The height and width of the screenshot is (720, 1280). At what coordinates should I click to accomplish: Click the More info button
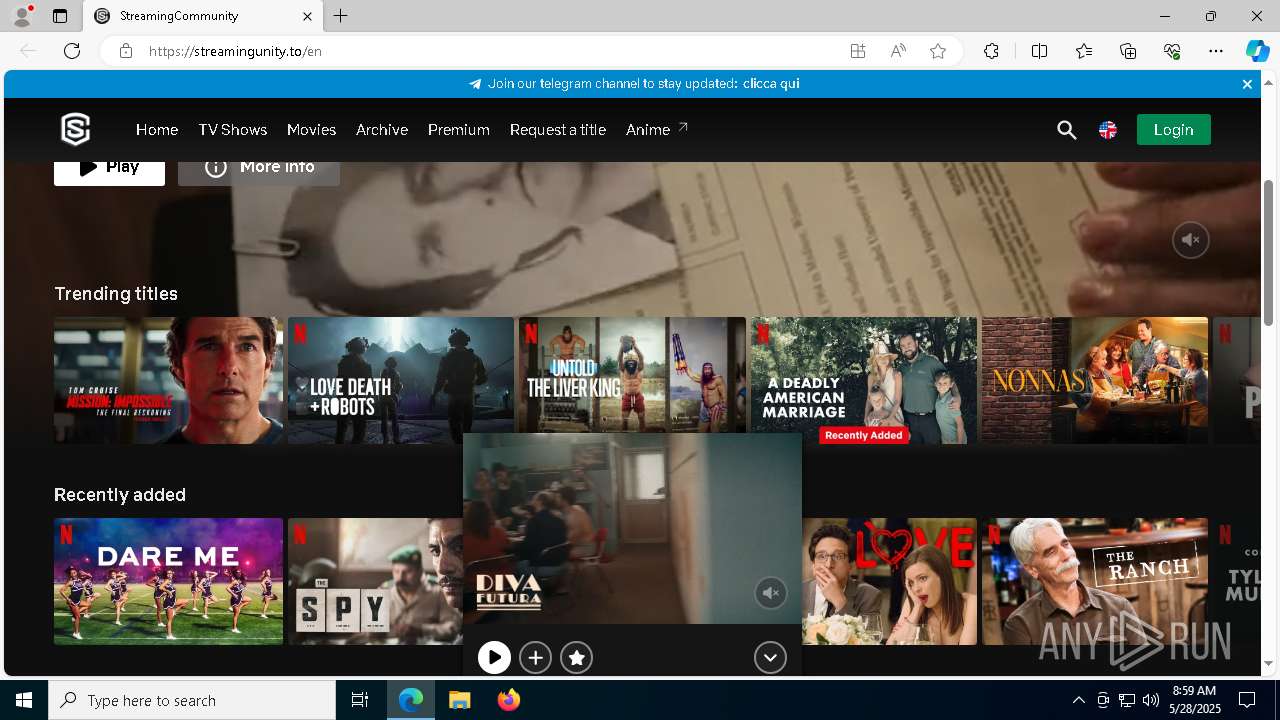(259, 170)
